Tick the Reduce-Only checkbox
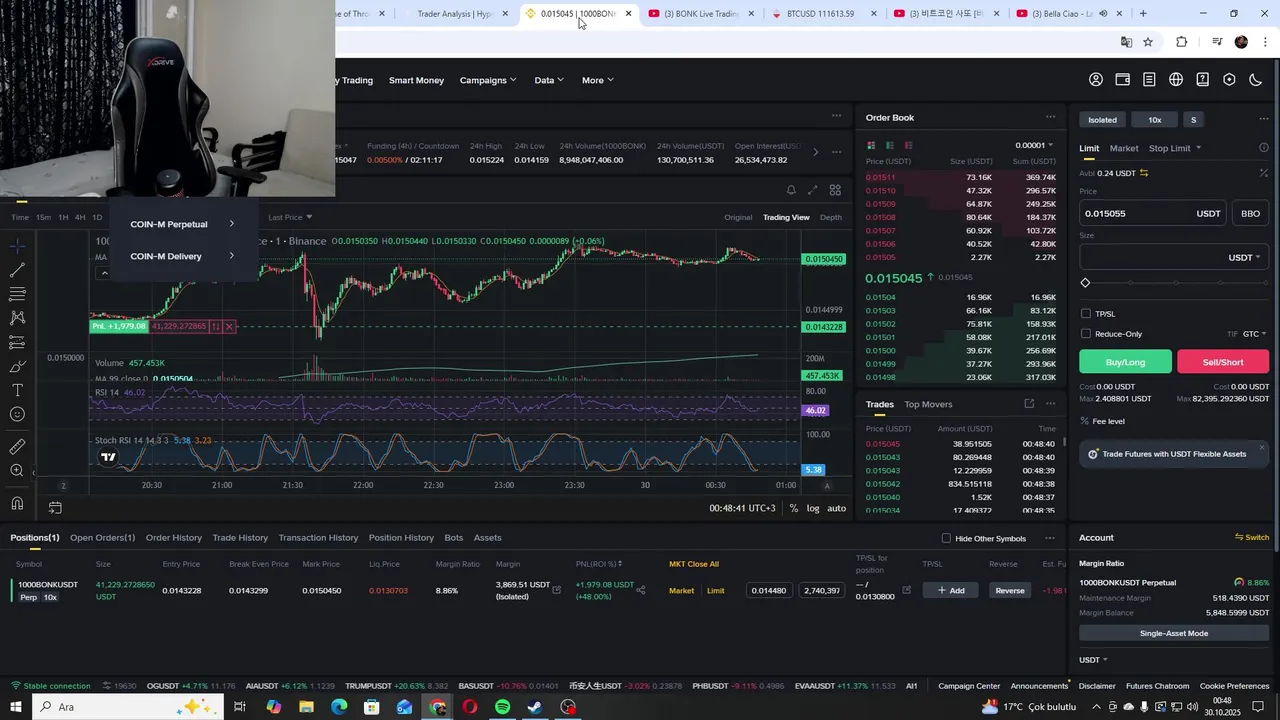 1086,334
